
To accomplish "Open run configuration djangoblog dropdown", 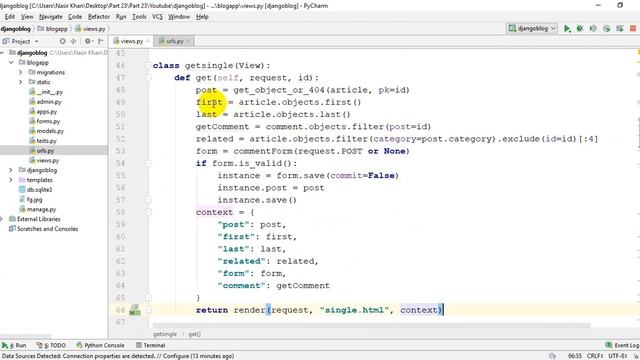I will [532, 29].
